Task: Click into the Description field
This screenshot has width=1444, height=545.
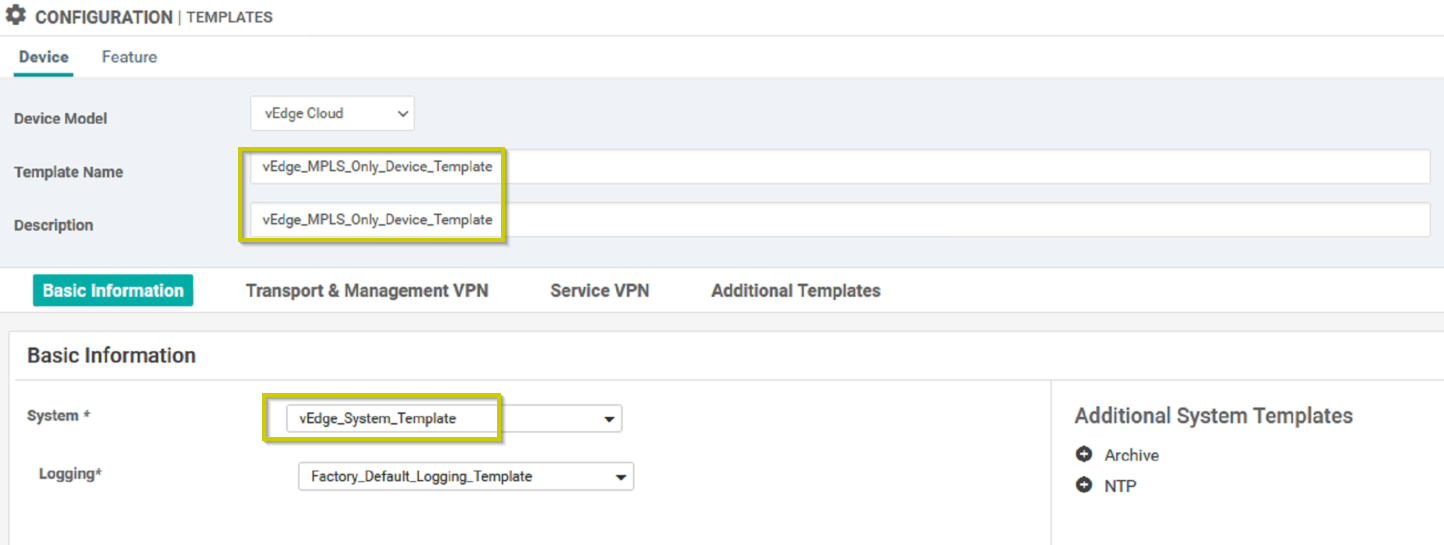Action: (840, 220)
